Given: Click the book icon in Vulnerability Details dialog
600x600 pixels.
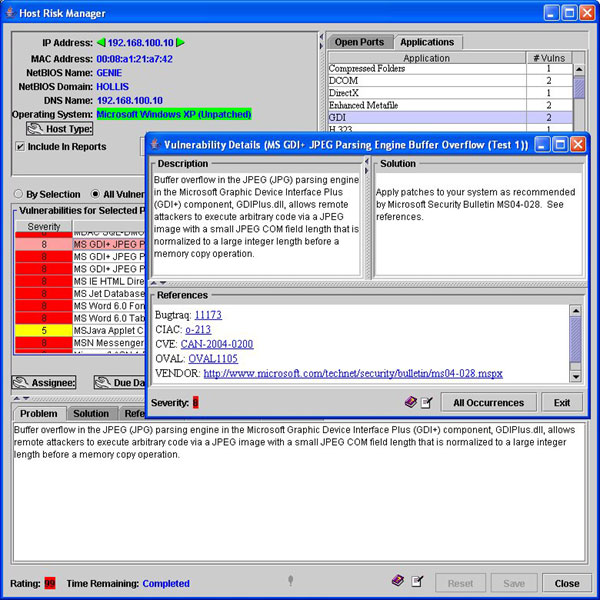Looking at the screenshot, I should 409,402.
